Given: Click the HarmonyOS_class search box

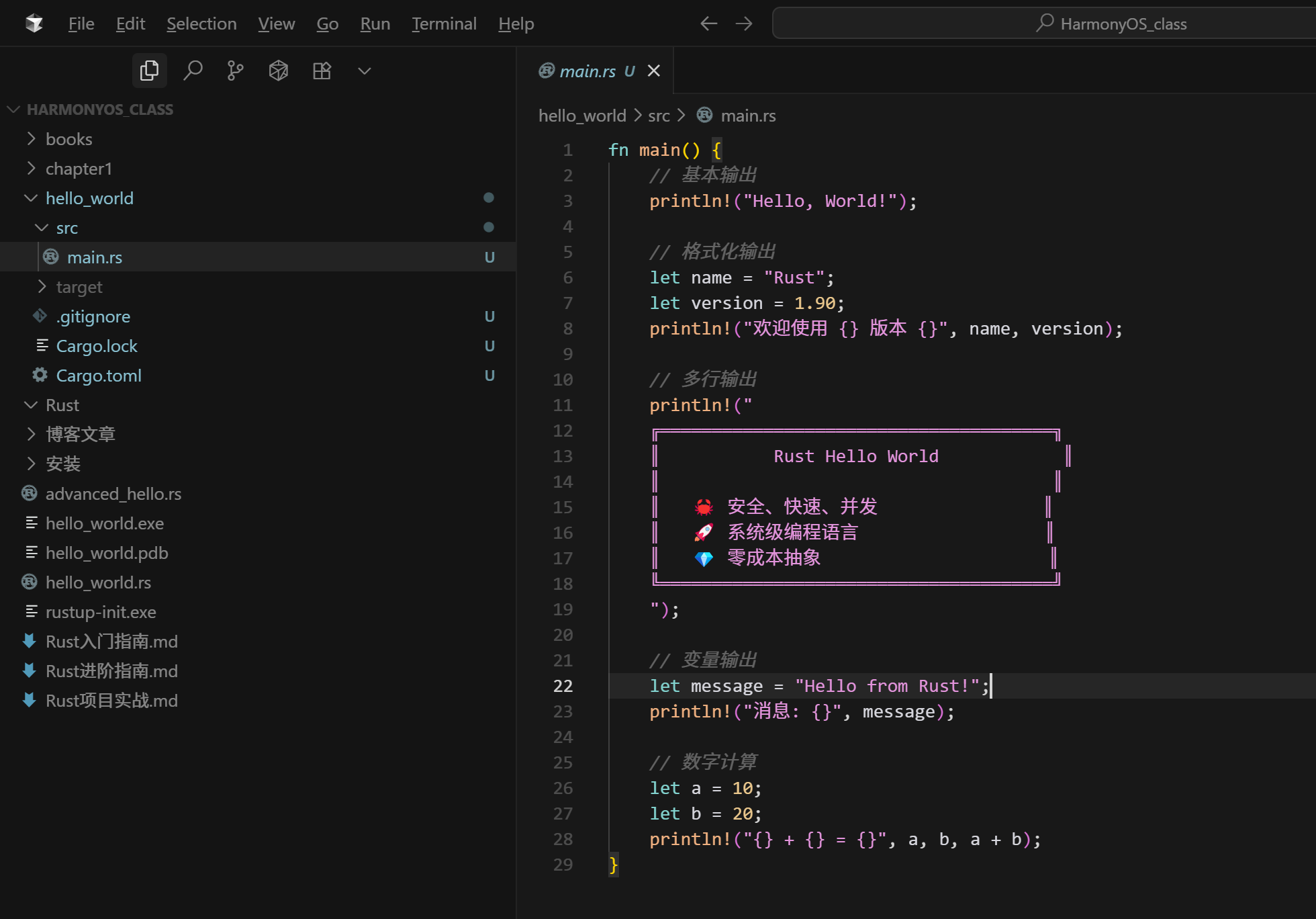Looking at the screenshot, I should pyautogui.click(x=1044, y=24).
